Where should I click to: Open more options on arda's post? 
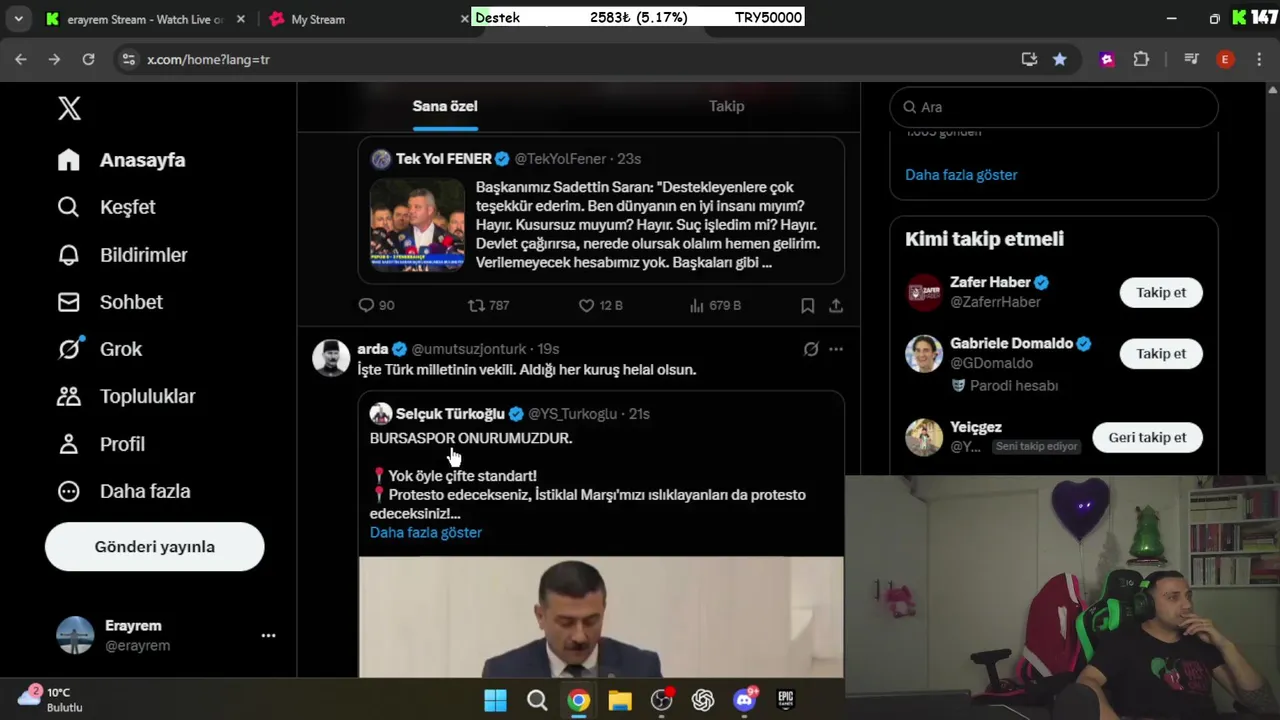click(x=836, y=349)
